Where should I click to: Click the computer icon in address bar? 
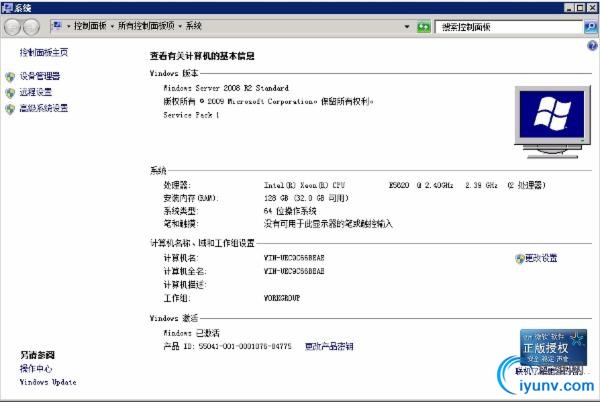(57, 26)
